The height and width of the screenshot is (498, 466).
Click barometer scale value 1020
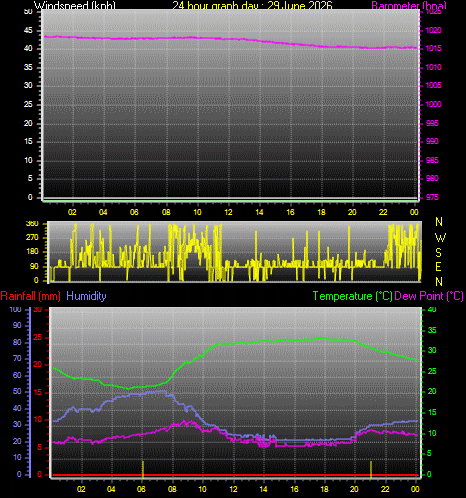(x=433, y=30)
